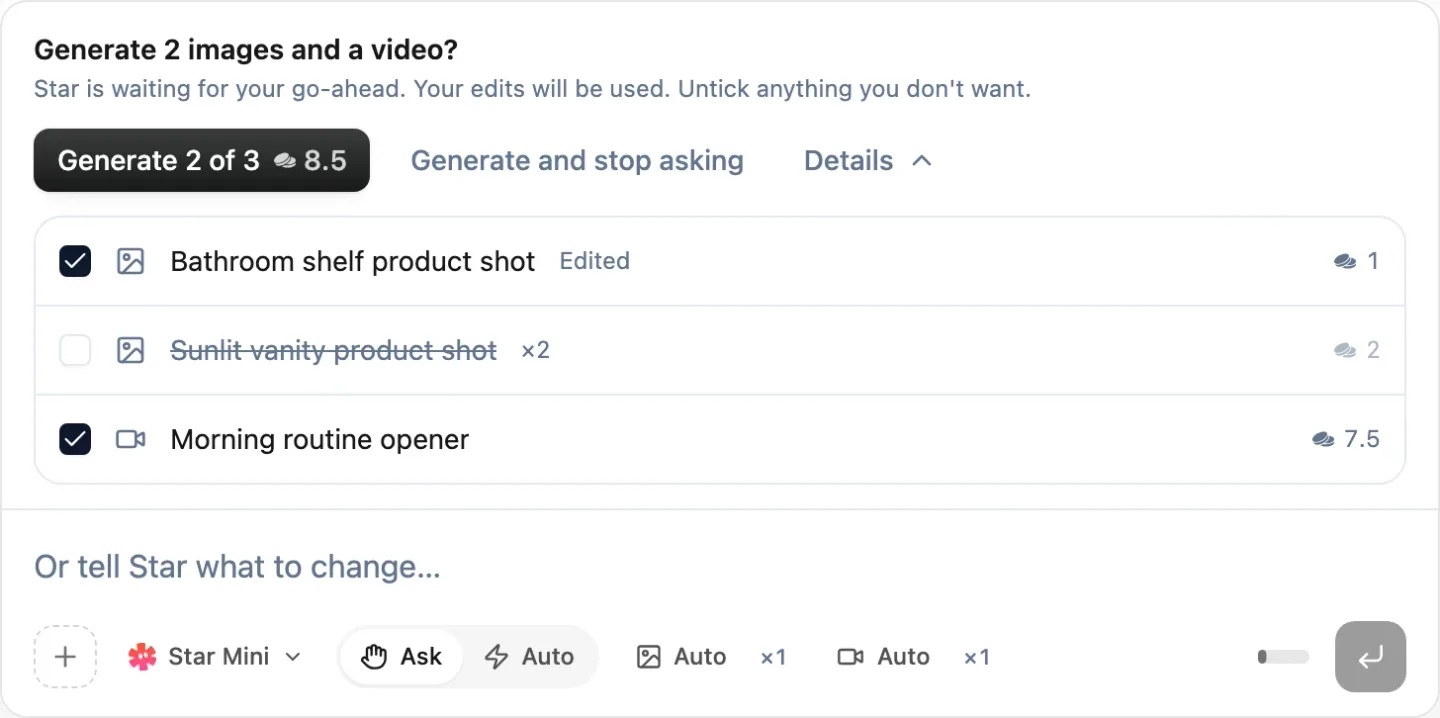Viewport: 1440px width, 718px height.
Task: Select the Morning routine opener title
Action: tap(320, 439)
